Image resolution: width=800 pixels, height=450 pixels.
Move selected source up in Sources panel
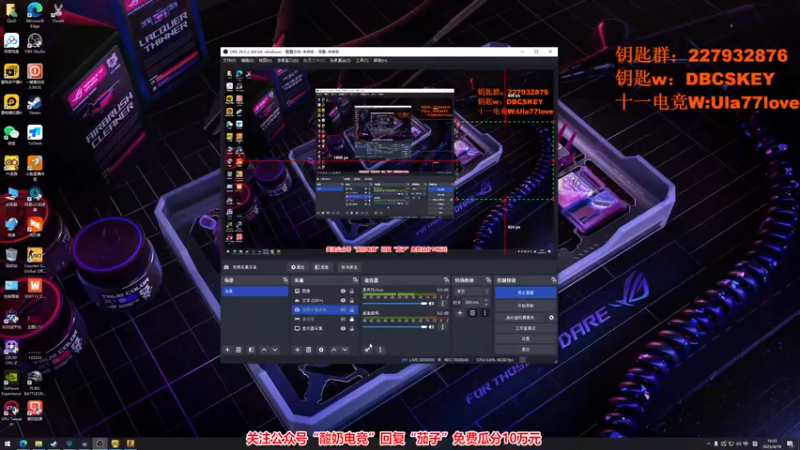pos(334,349)
